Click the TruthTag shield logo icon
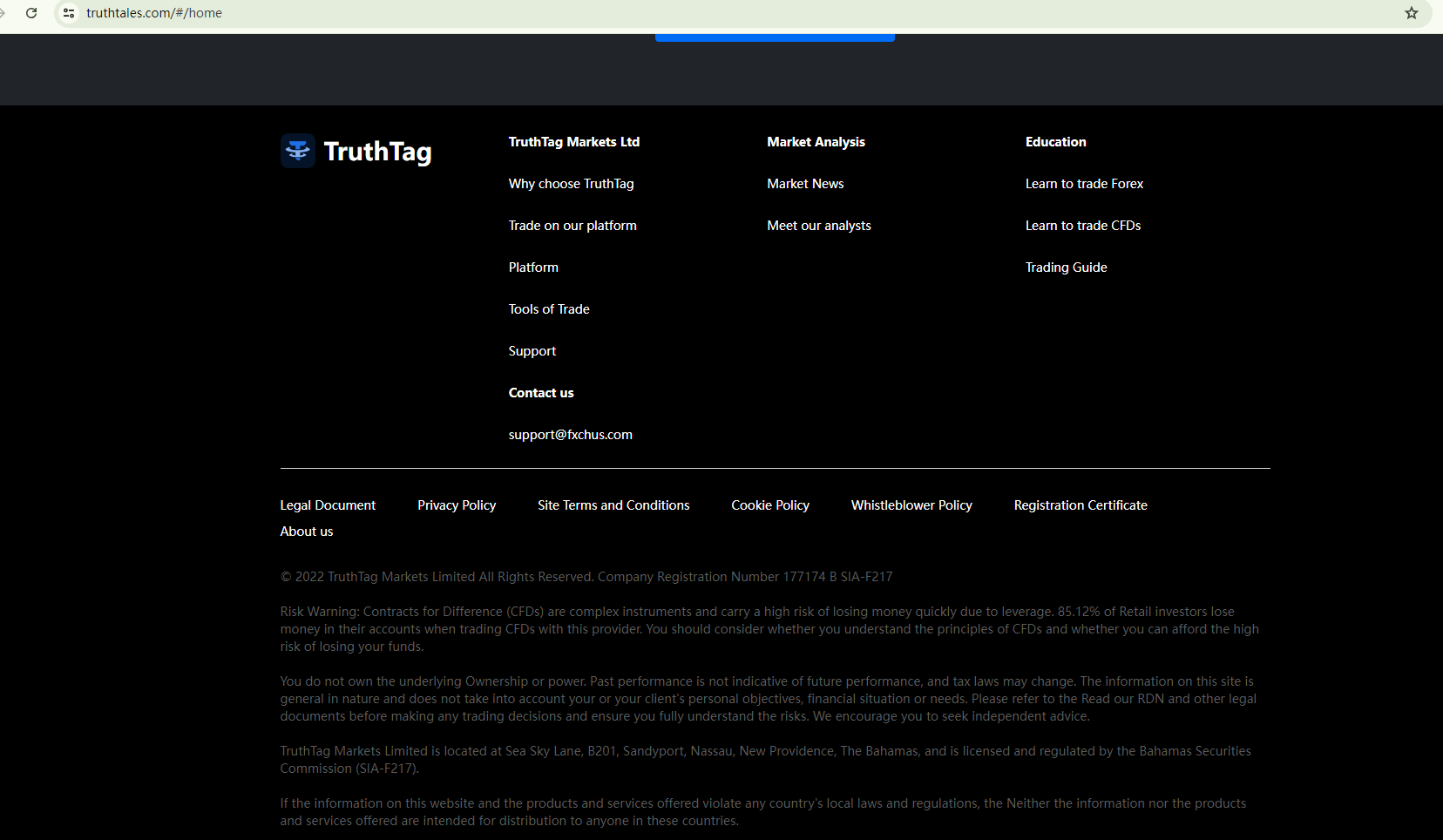Image resolution: width=1443 pixels, height=840 pixels. click(x=298, y=151)
